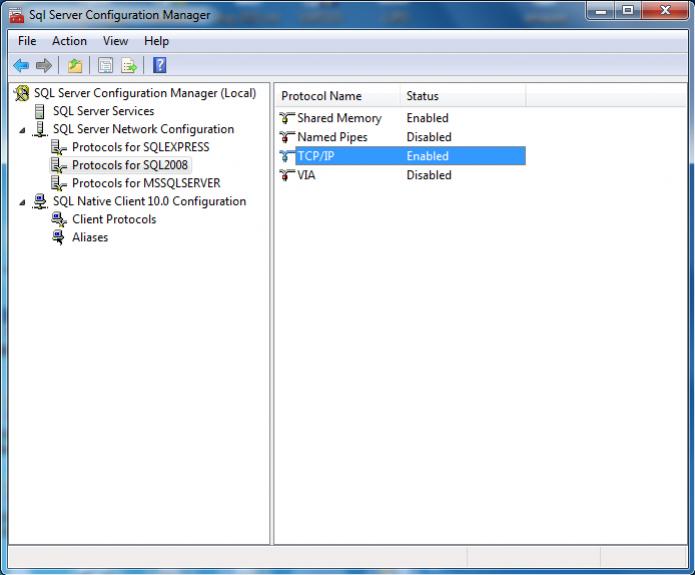Open the Help menu

156,41
